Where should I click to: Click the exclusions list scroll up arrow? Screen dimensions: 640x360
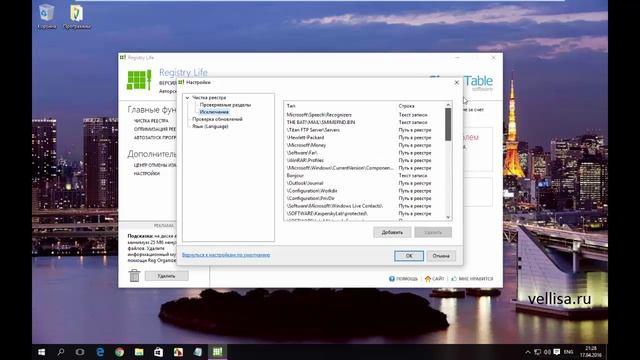coord(448,105)
